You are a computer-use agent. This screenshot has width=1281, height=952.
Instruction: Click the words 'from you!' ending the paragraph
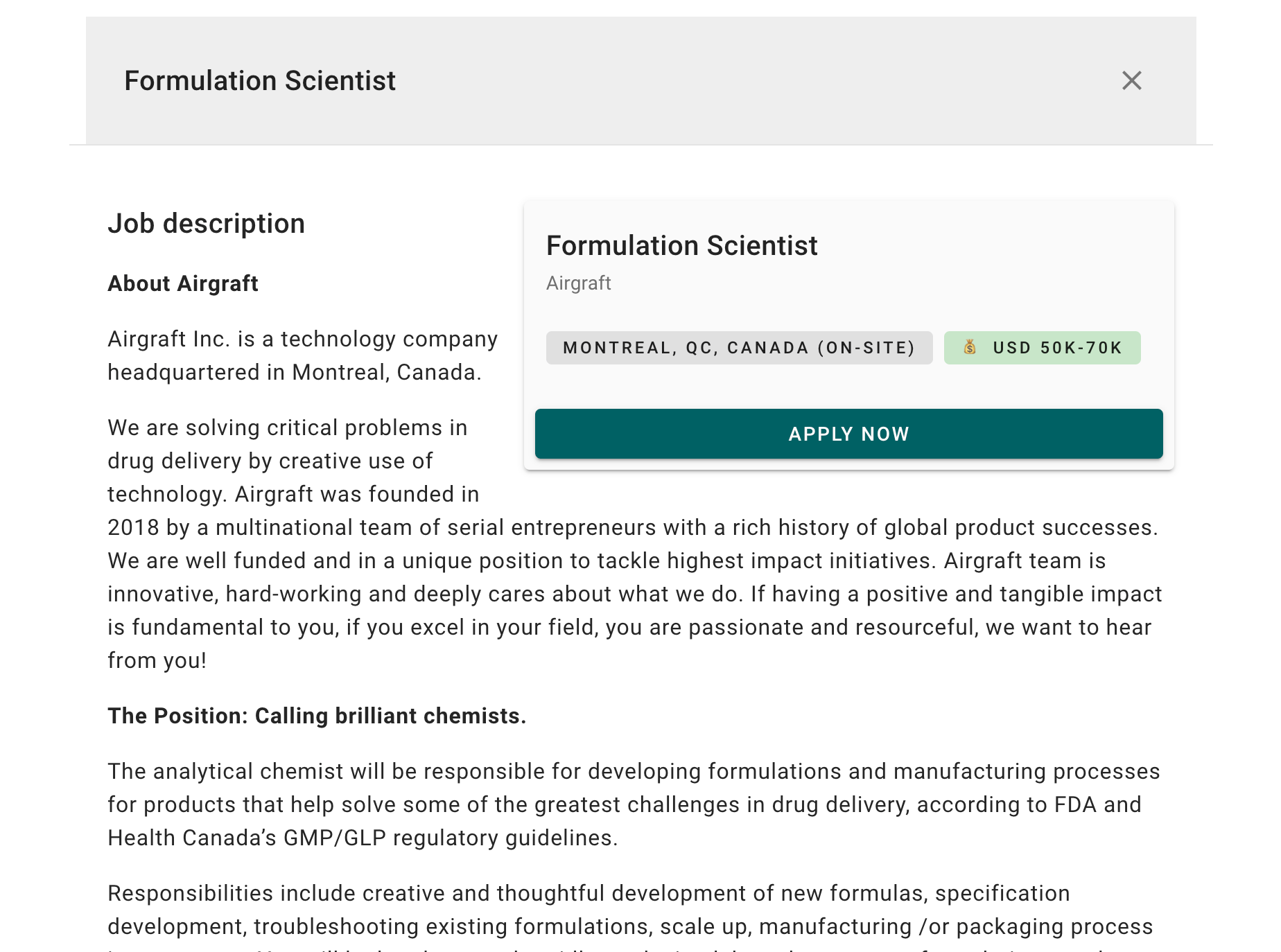coord(157,660)
